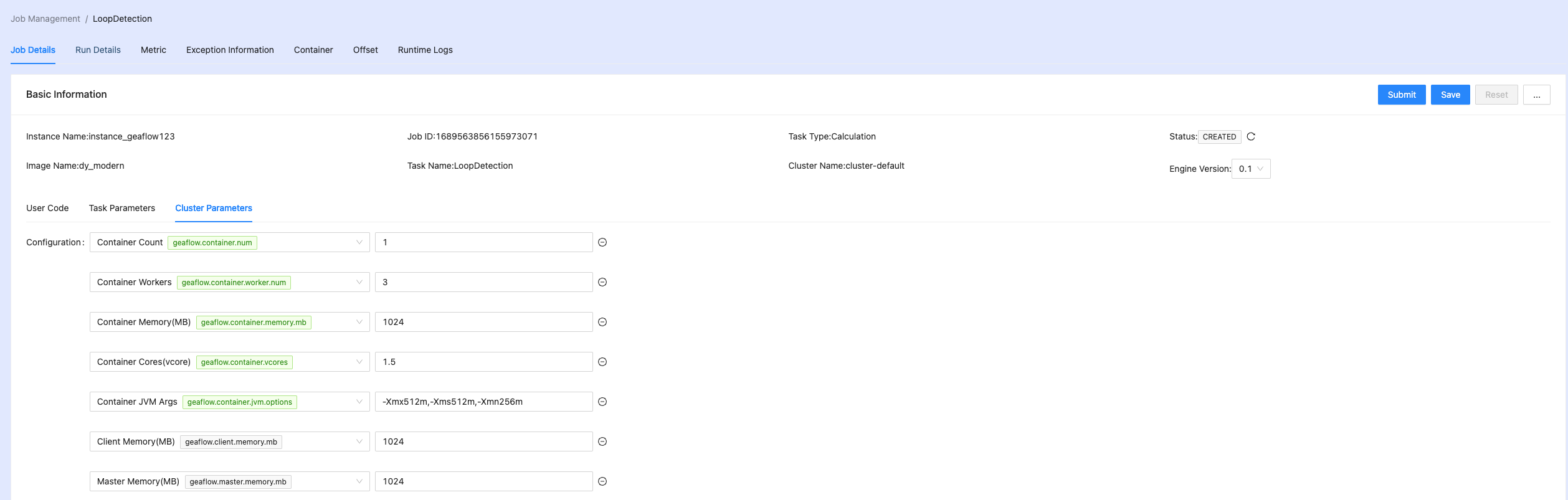1568x500 pixels.
Task: Remove the Container Cores(vcore) row
Action: tap(602, 362)
